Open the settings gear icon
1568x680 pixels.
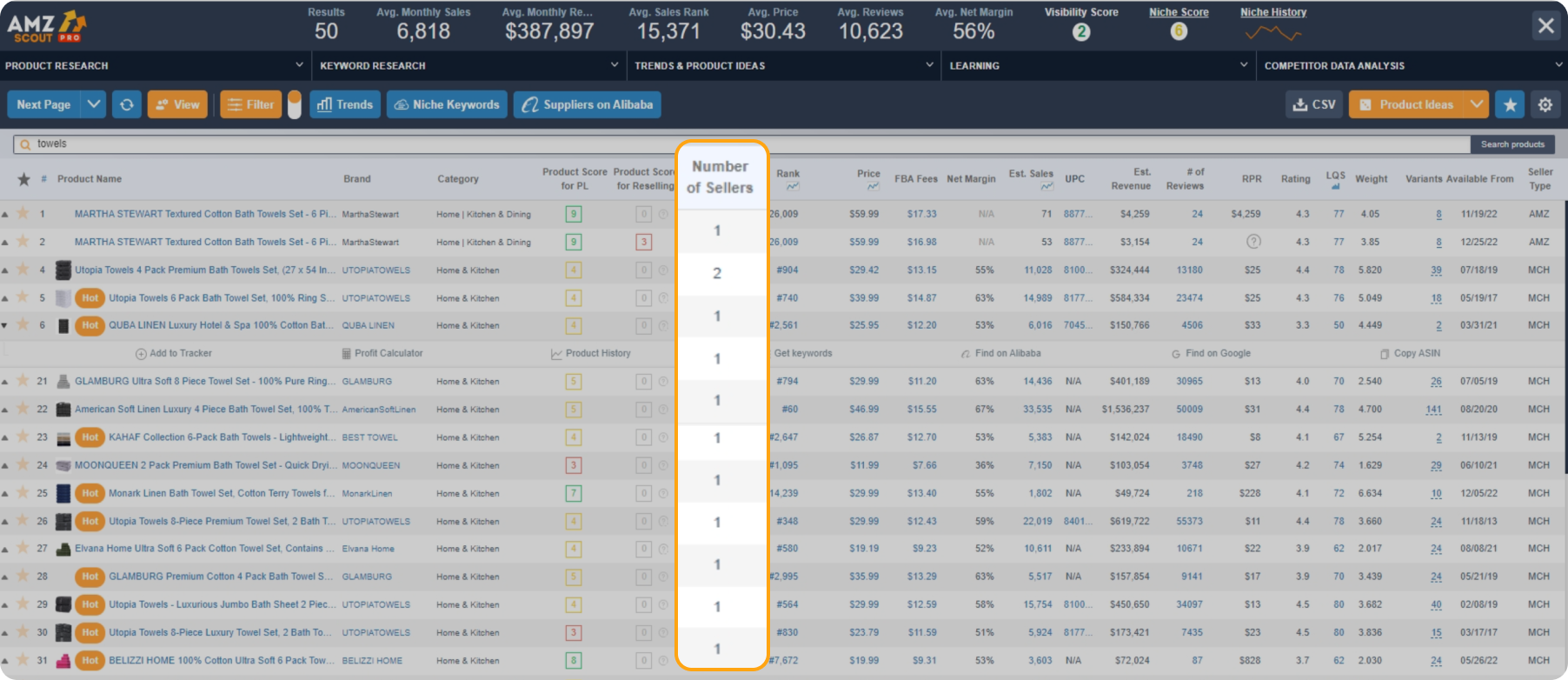1545,104
